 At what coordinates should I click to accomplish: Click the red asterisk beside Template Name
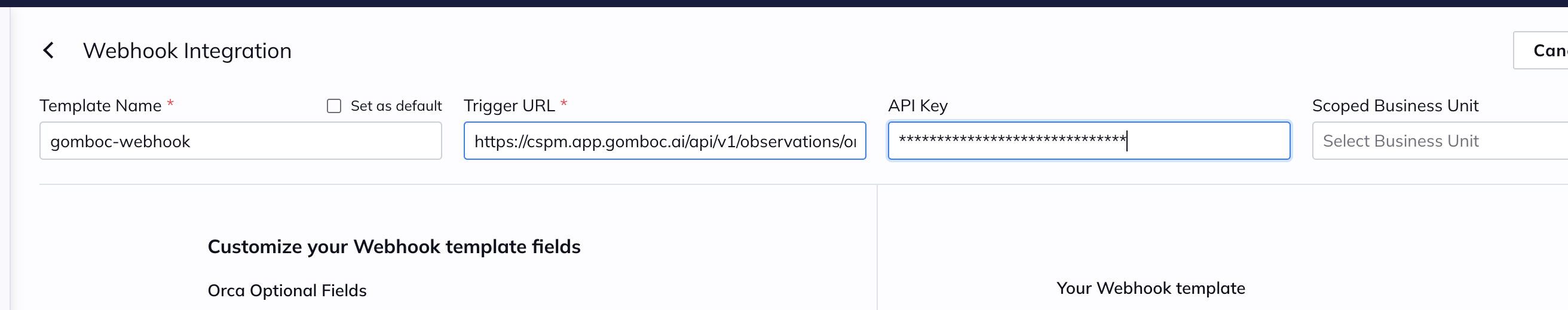click(x=170, y=103)
